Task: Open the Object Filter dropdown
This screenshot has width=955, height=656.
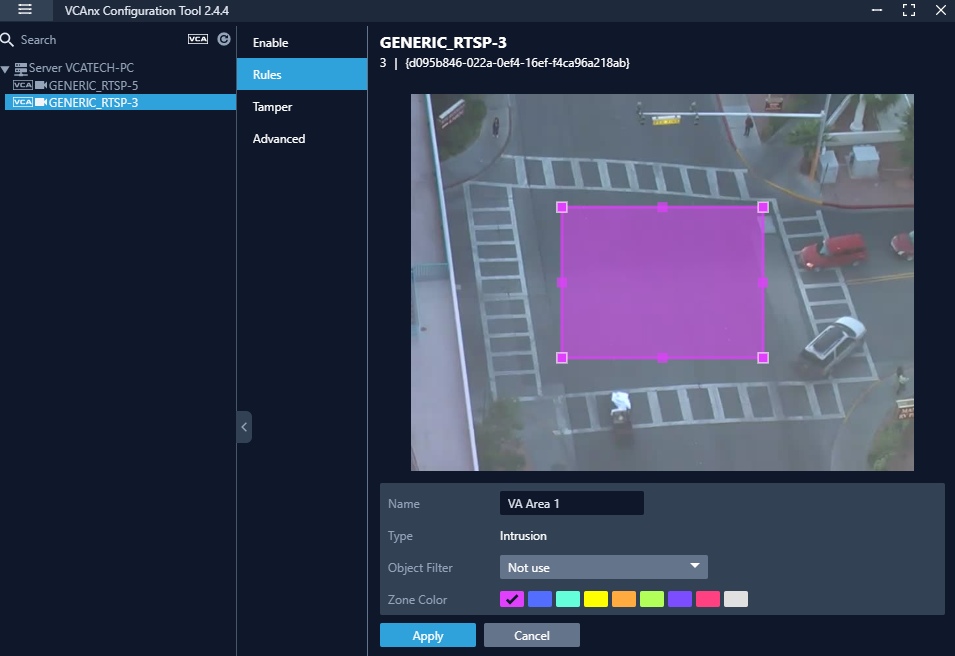Action: (x=603, y=567)
